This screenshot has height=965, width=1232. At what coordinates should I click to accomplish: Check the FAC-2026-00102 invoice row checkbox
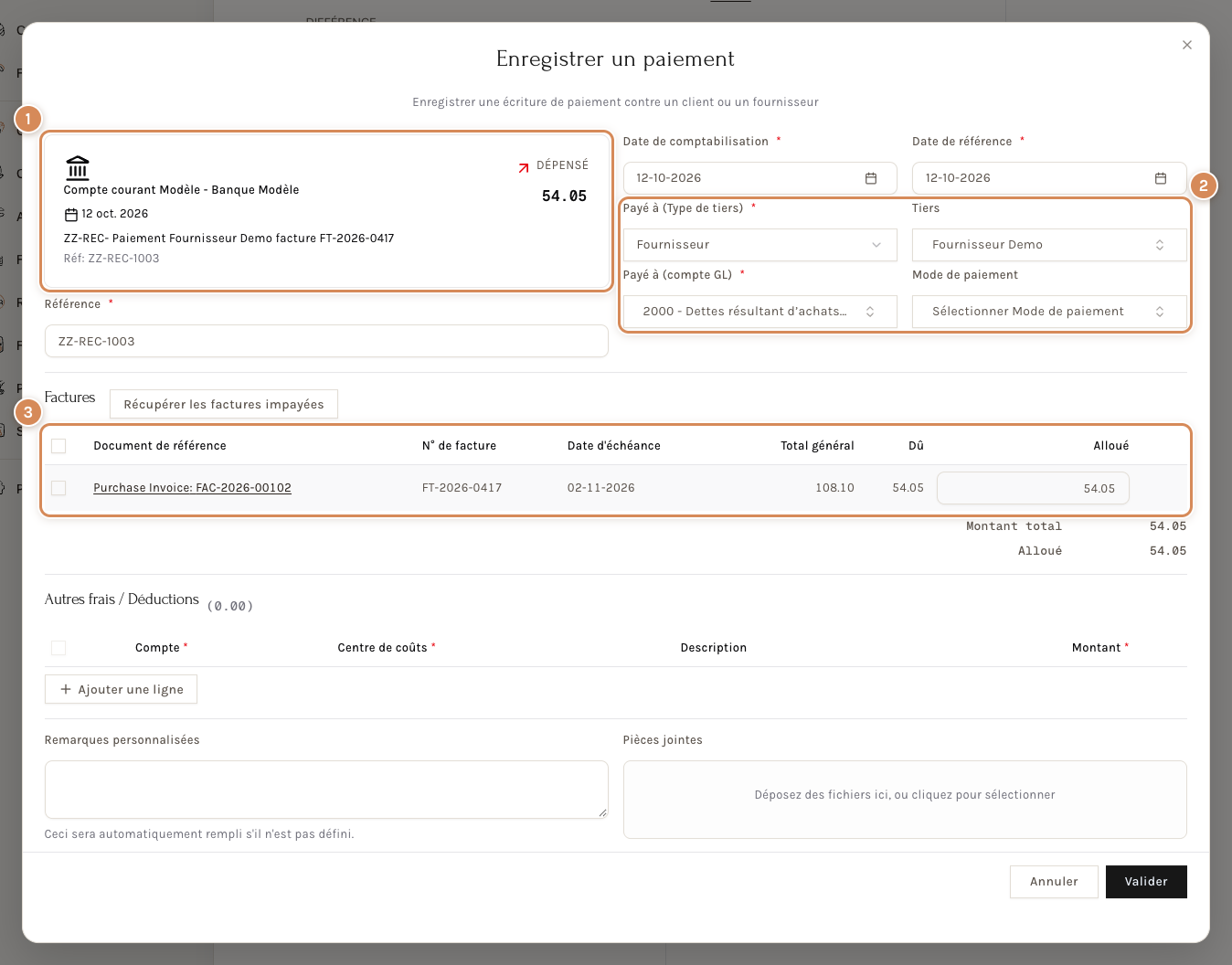[x=58, y=488]
